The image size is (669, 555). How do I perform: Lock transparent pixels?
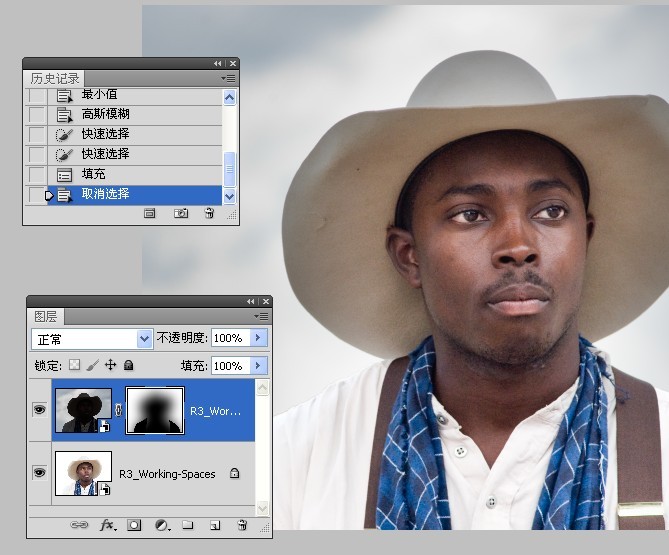(75, 365)
